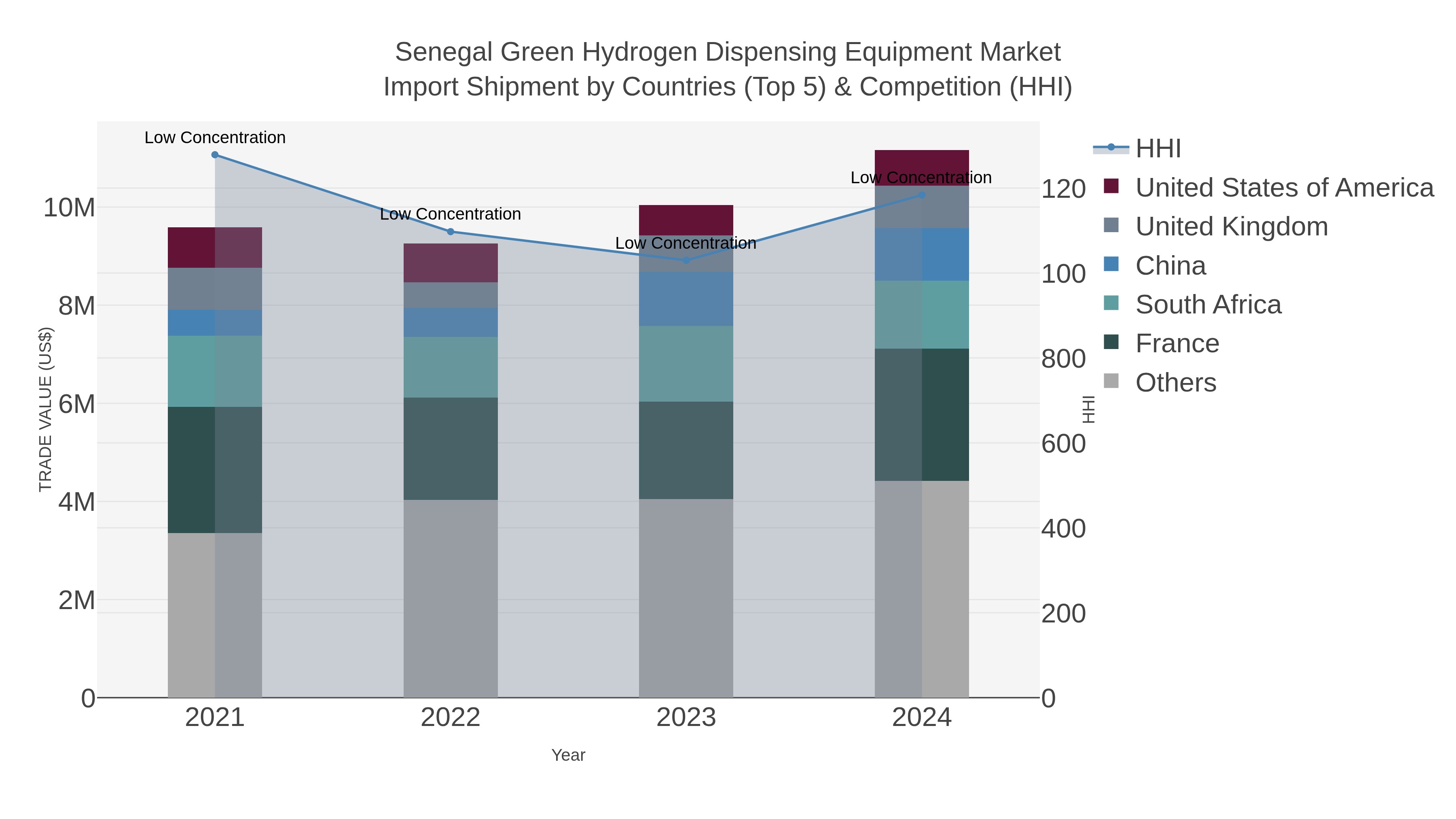This screenshot has width=1456, height=819.
Task: Click the 2022 USA maroon bar segment
Action: (451, 263)
